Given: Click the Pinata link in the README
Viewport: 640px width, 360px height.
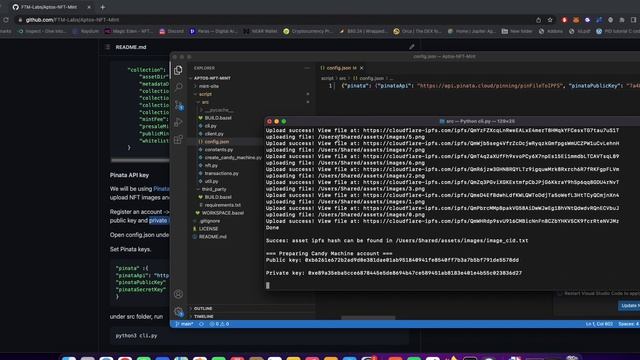Looking at the screenshot, I should point(161,189).
